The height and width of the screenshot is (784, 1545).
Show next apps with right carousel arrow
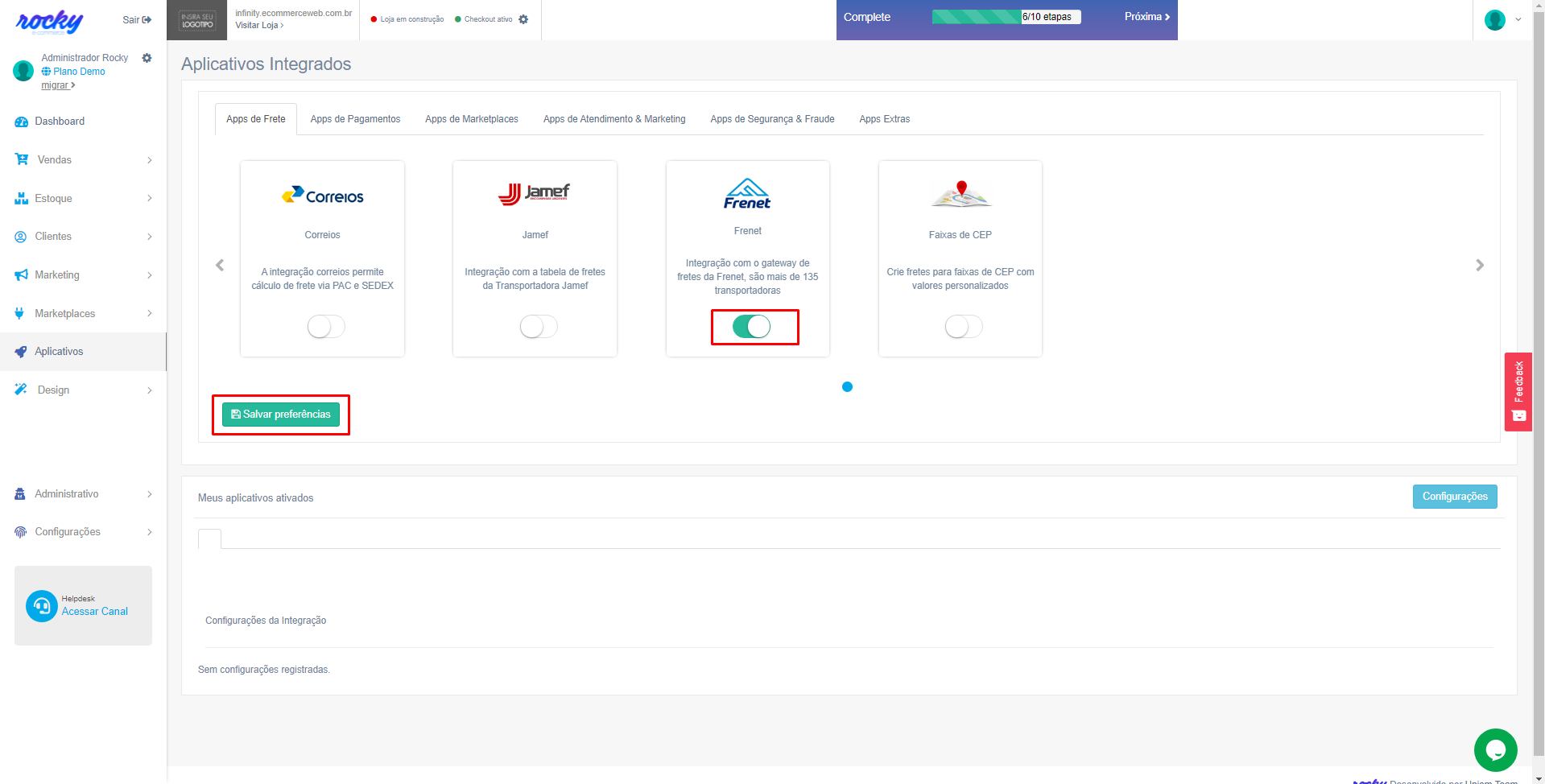coord(1479,265)
